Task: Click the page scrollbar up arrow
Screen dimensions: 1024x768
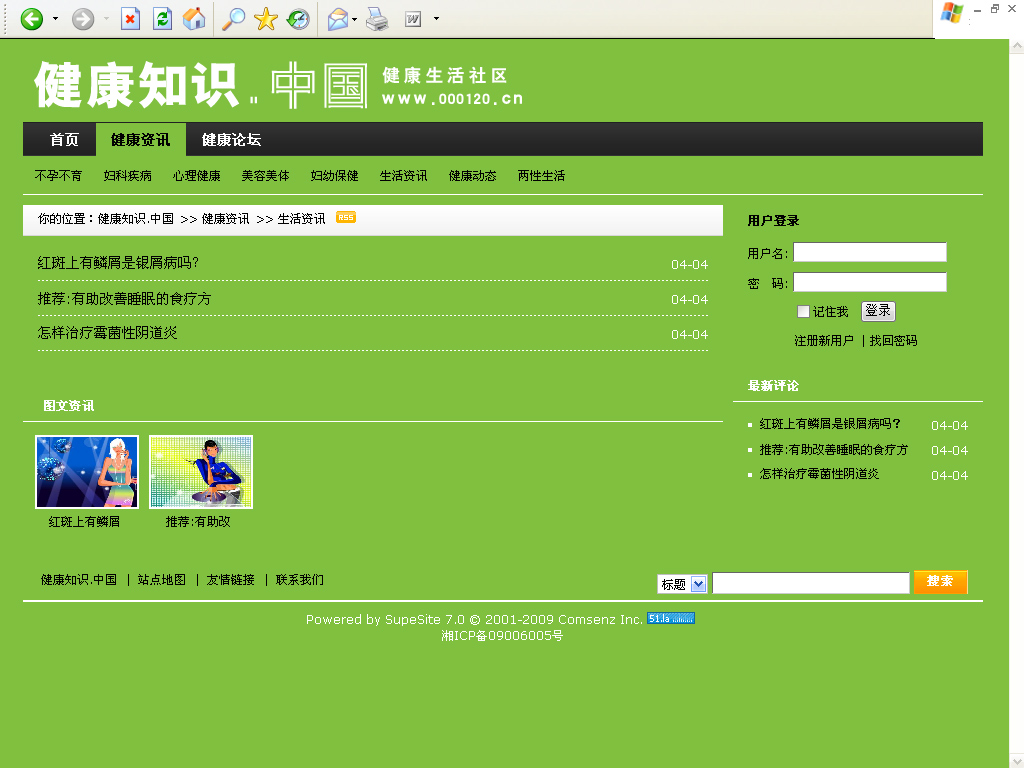Action: pyautogui.click(x=1016, y=46)
